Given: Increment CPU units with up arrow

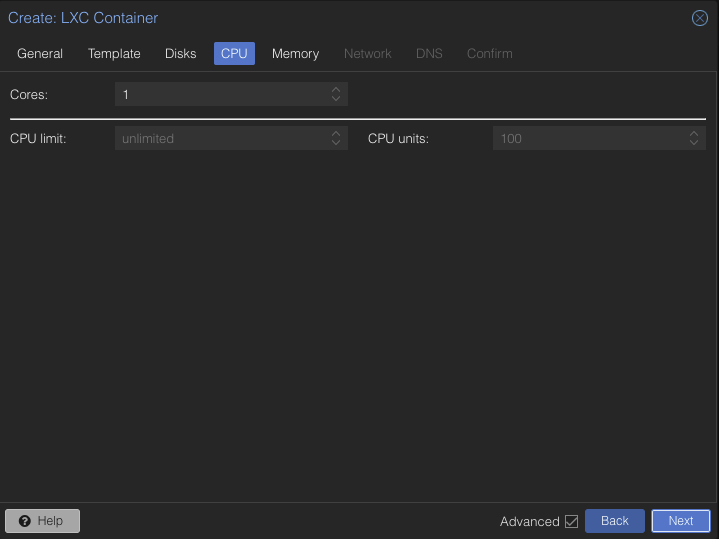Looking at the screenshot, I should pos(694,133).
